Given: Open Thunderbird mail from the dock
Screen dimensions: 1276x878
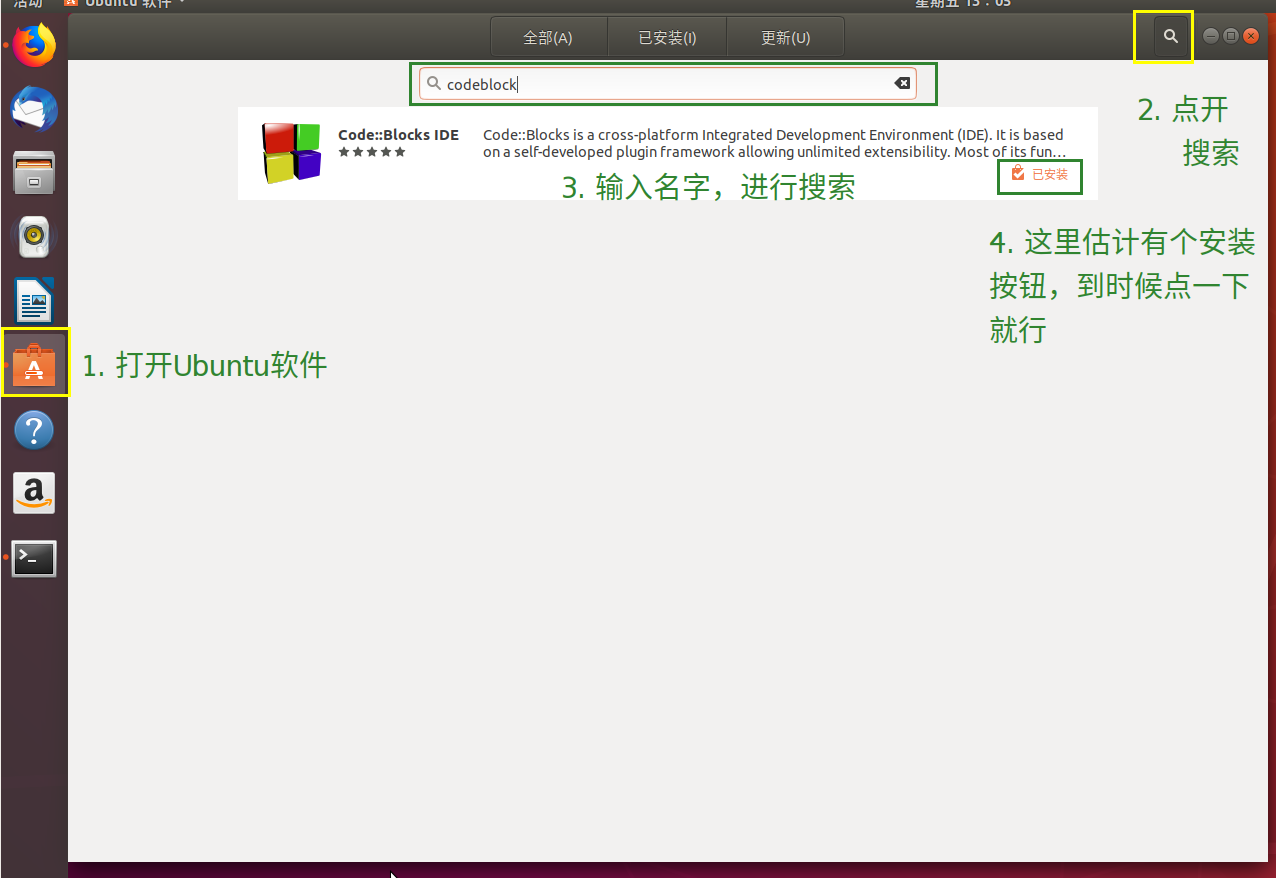Looking at the screenshot, I should [x=34, y=108].
